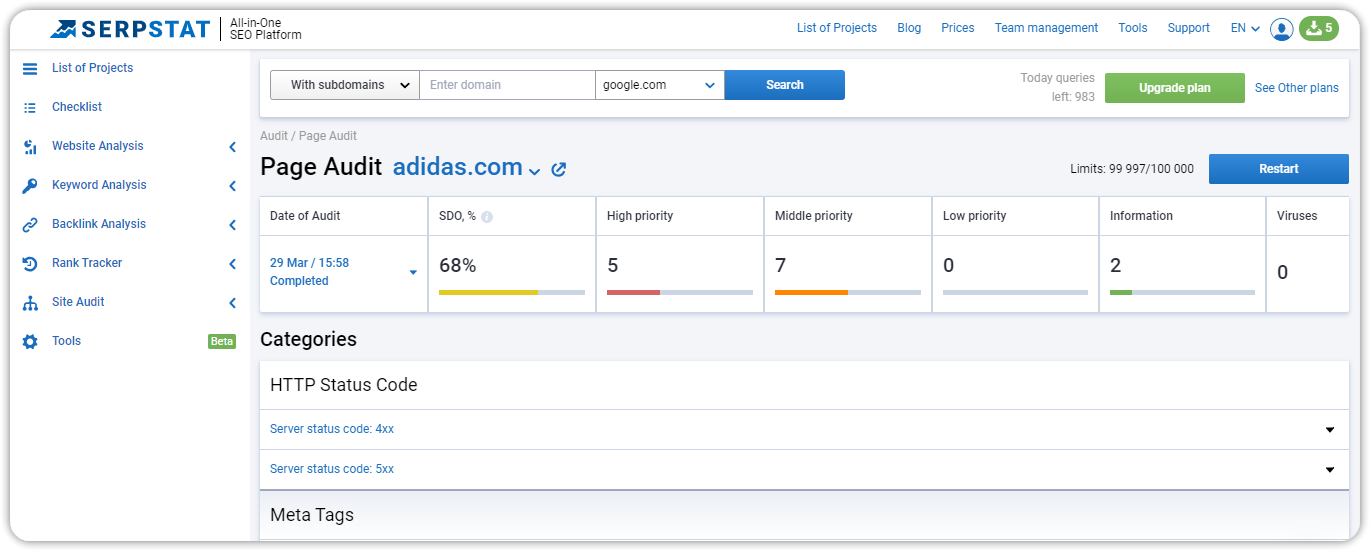Expand the Server status code: 4xx row
The image size is (1370, 551).
click(804, 429)
